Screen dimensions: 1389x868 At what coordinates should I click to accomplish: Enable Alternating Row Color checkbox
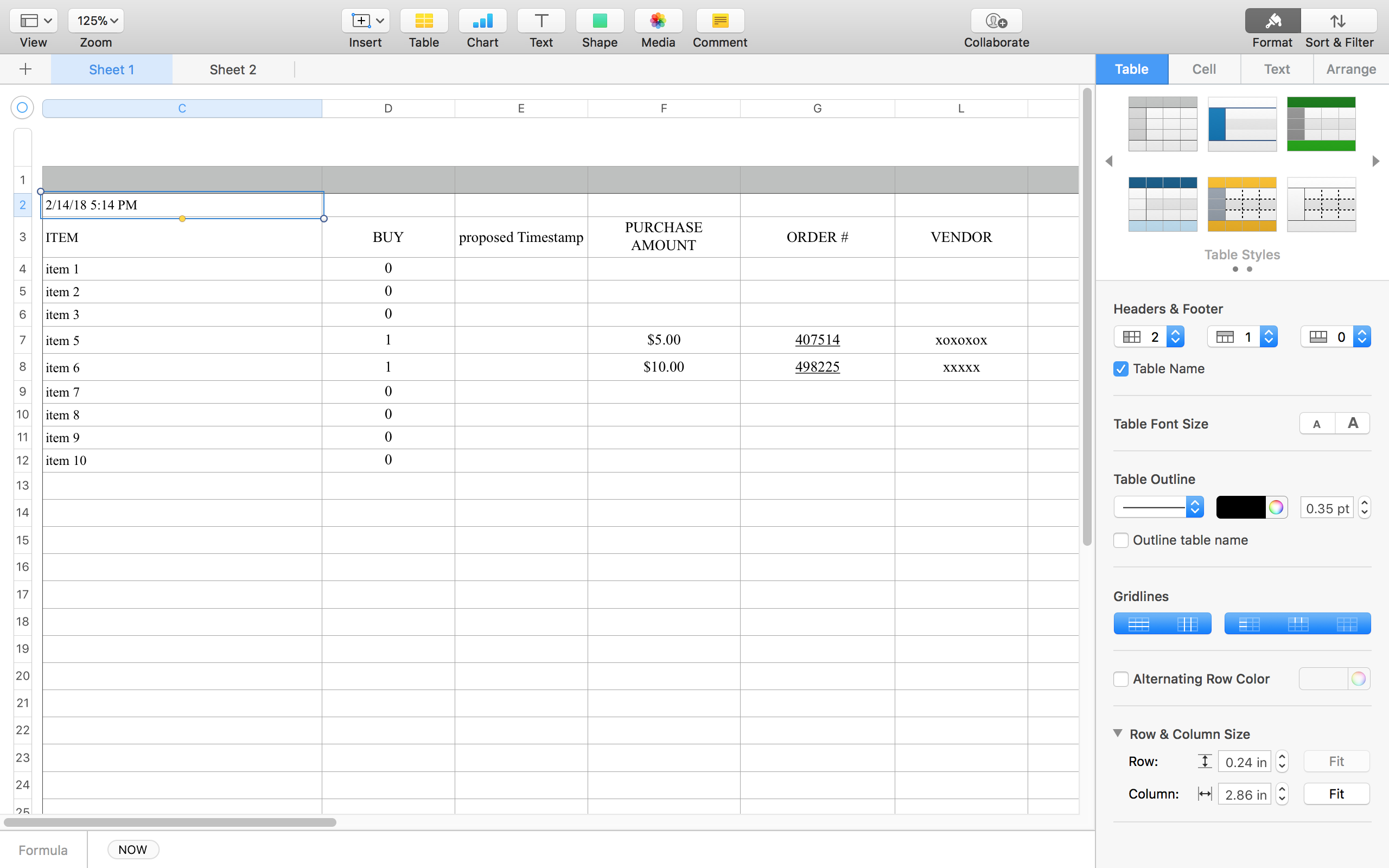[x=1120, y=679]
